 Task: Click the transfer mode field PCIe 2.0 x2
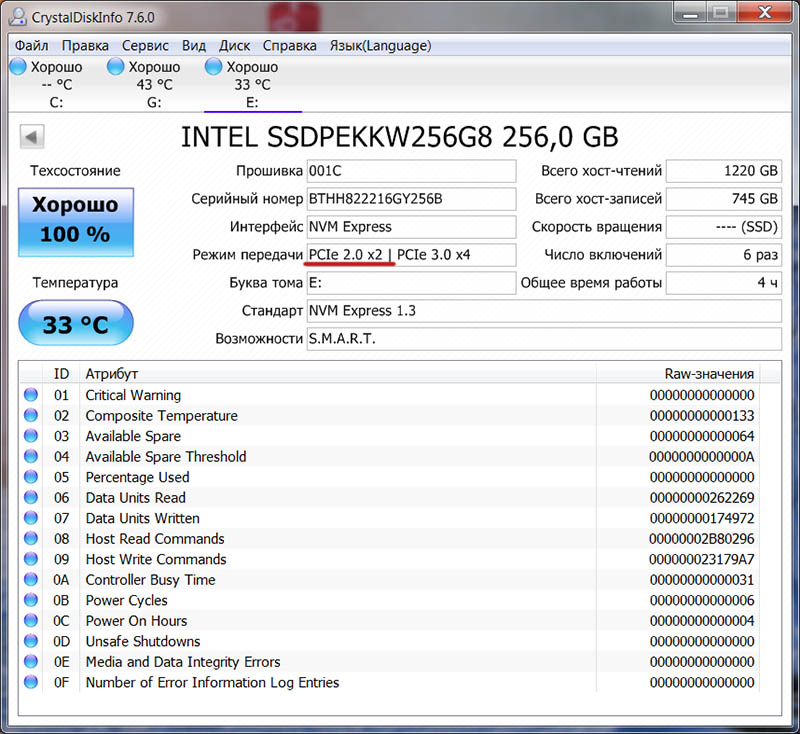coord(411,255)
